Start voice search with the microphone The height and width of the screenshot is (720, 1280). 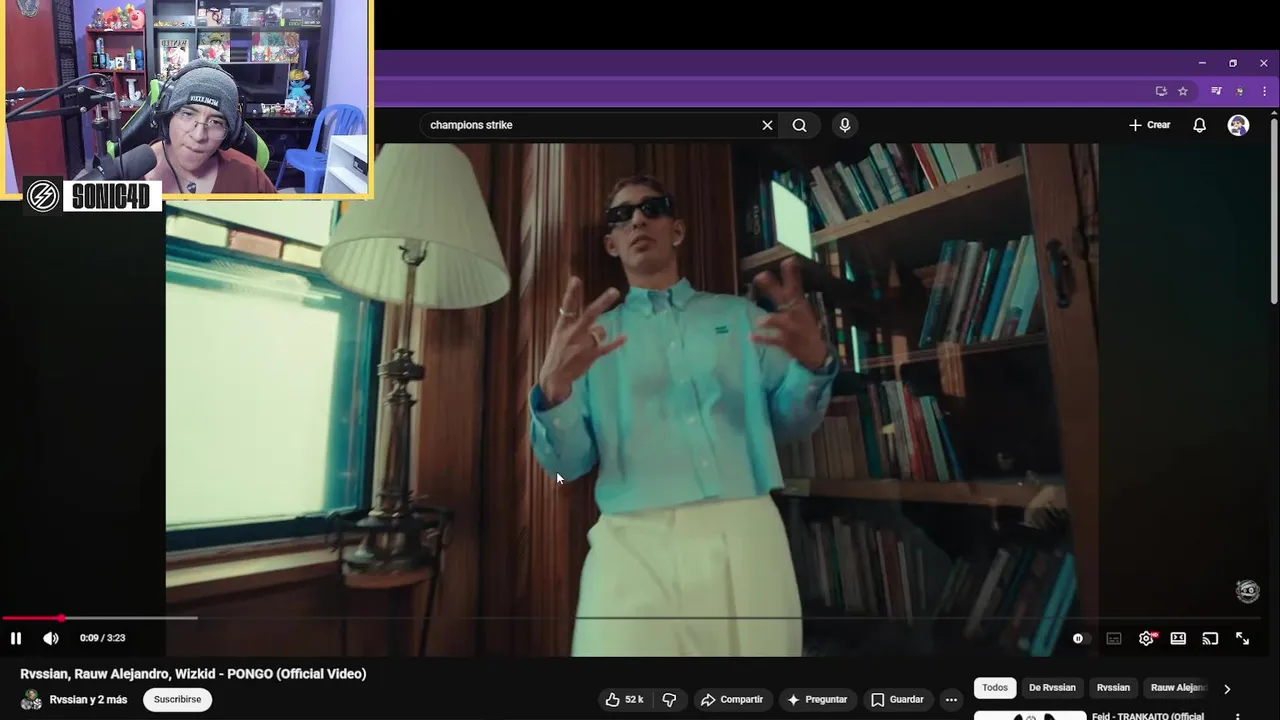[845, 125]
